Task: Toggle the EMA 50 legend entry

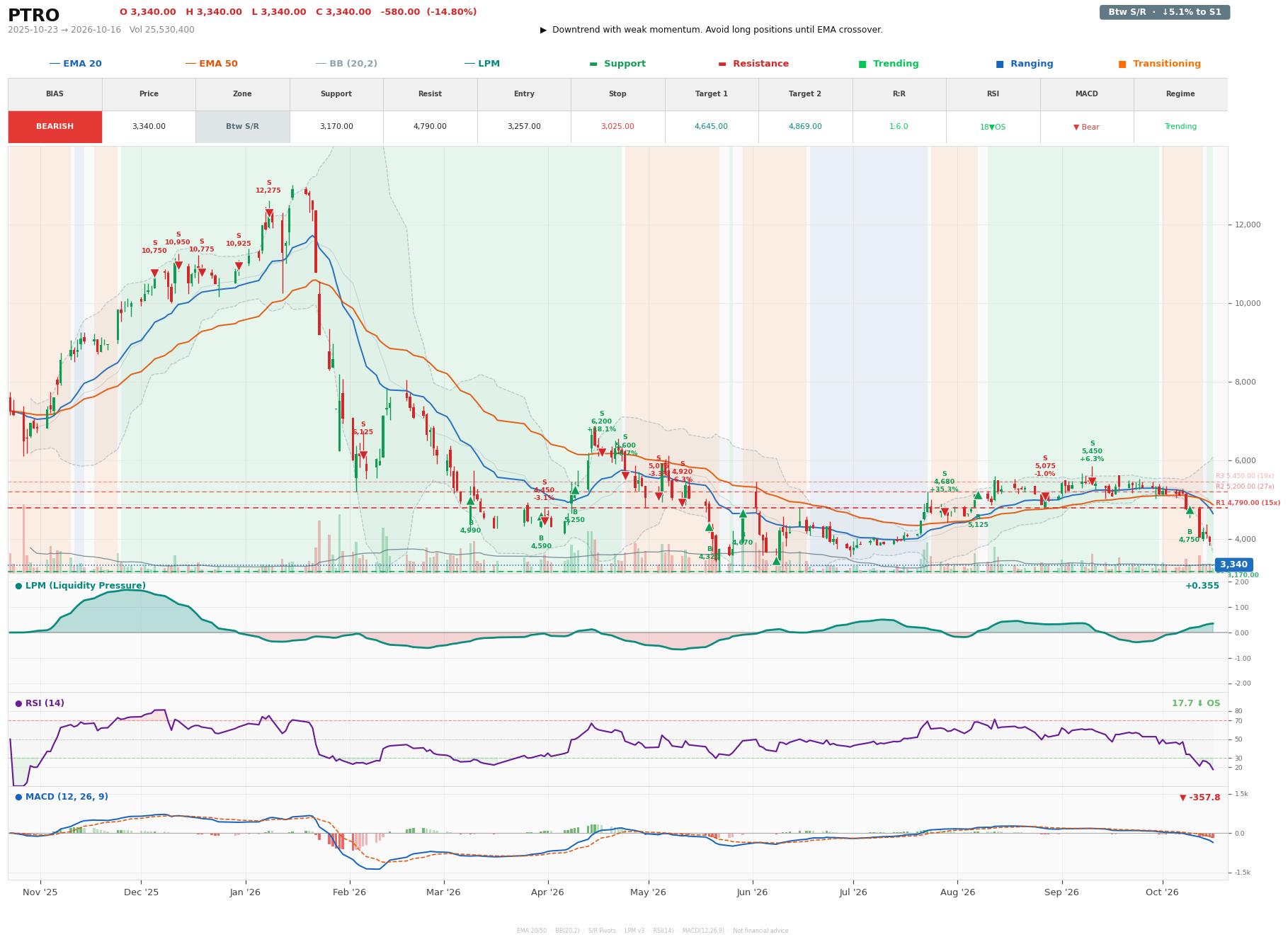Action: 211,64
